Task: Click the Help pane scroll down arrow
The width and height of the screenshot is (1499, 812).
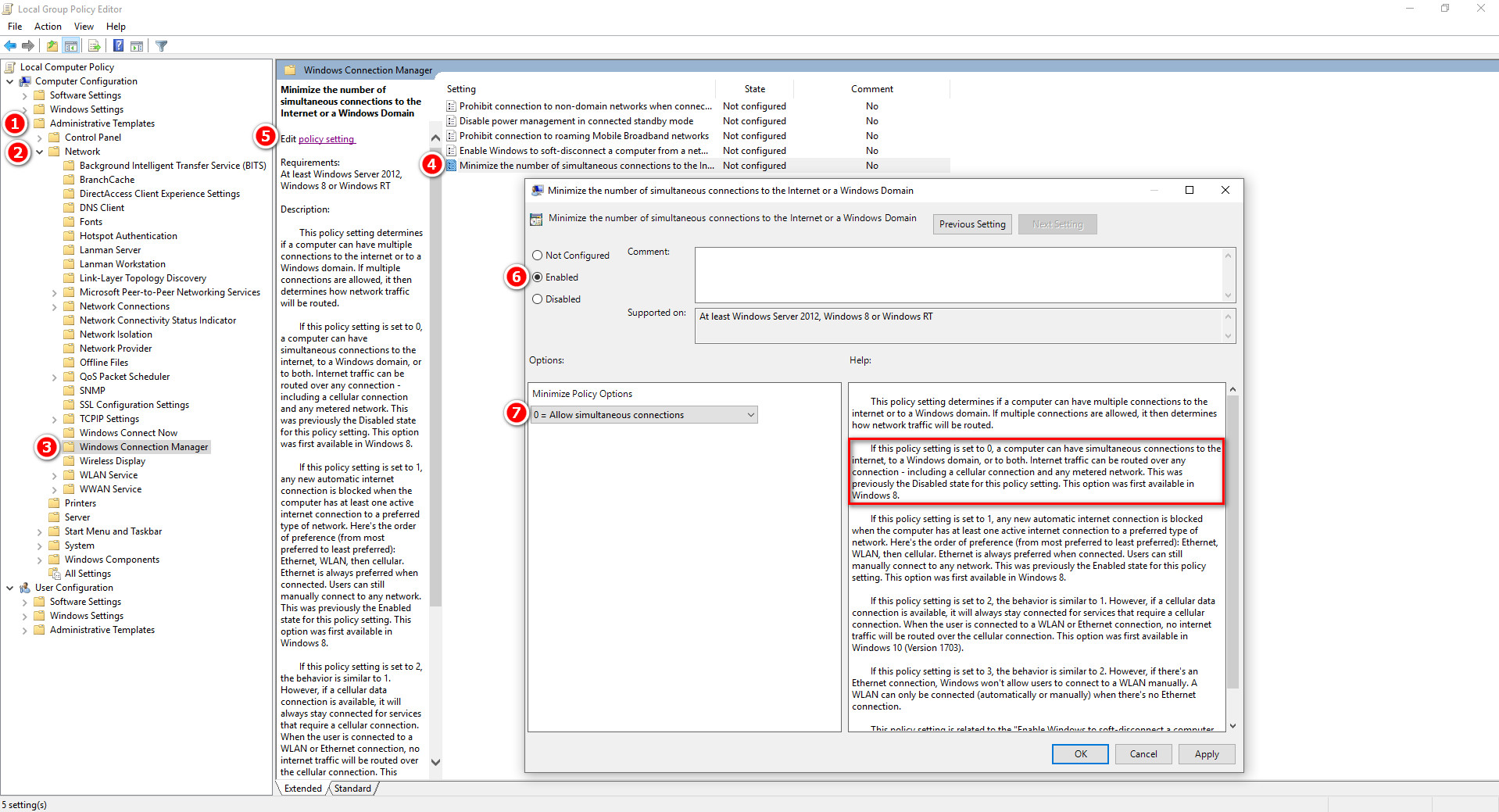Action: (x=1232, y=726)
